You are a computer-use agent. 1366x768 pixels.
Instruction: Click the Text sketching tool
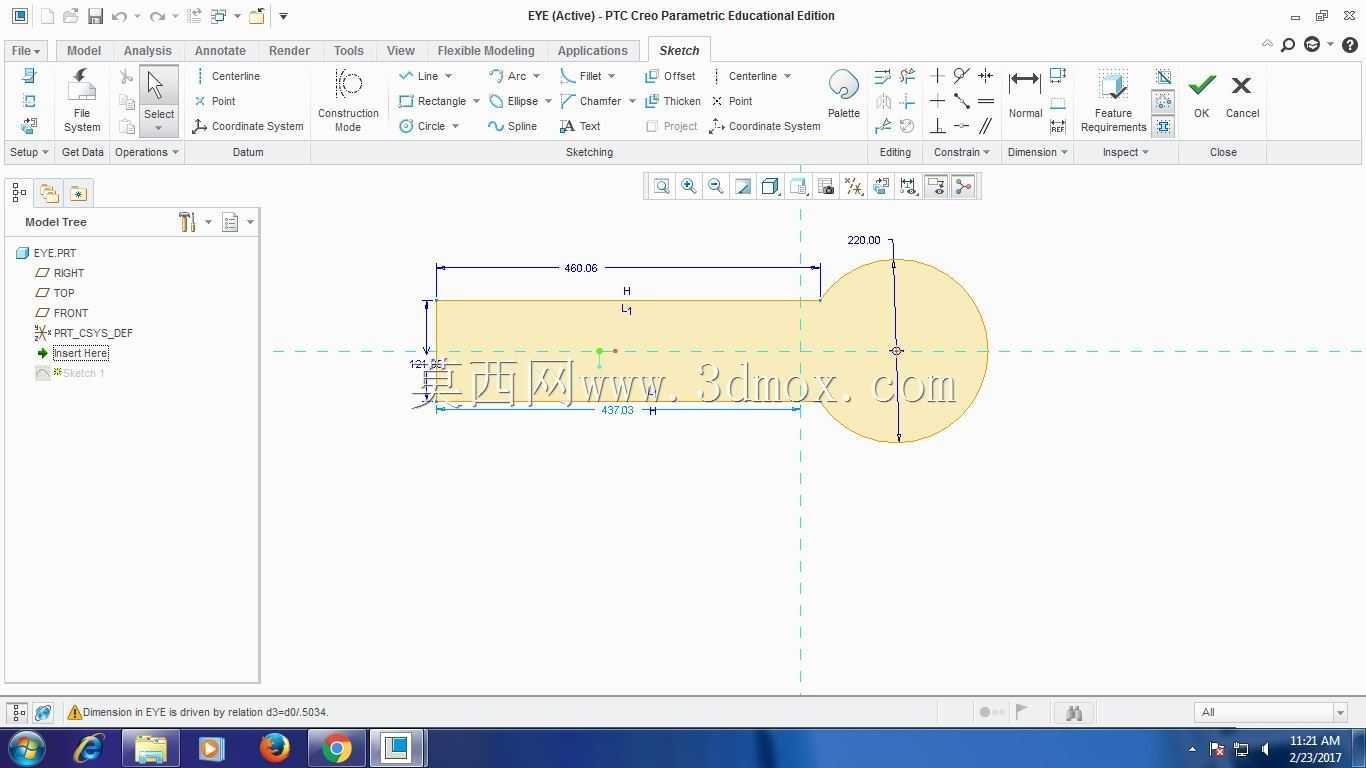(580, 126)
